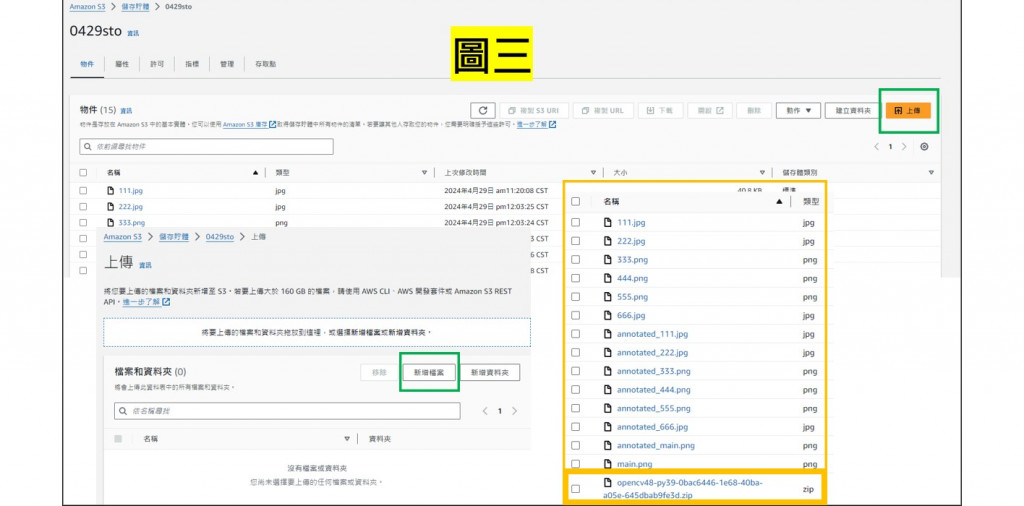
Task: Click the file icon beside 555.png
Action: [x=608, y=297]
